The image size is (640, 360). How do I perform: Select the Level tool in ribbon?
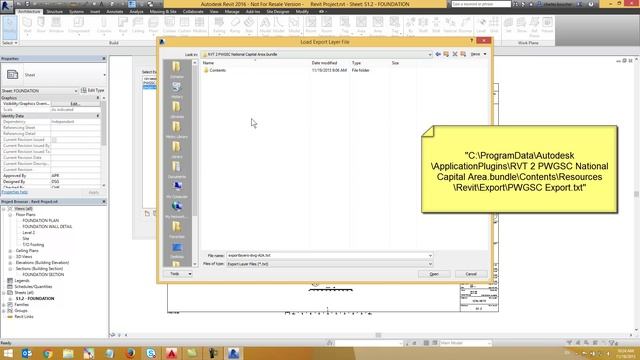481,26
